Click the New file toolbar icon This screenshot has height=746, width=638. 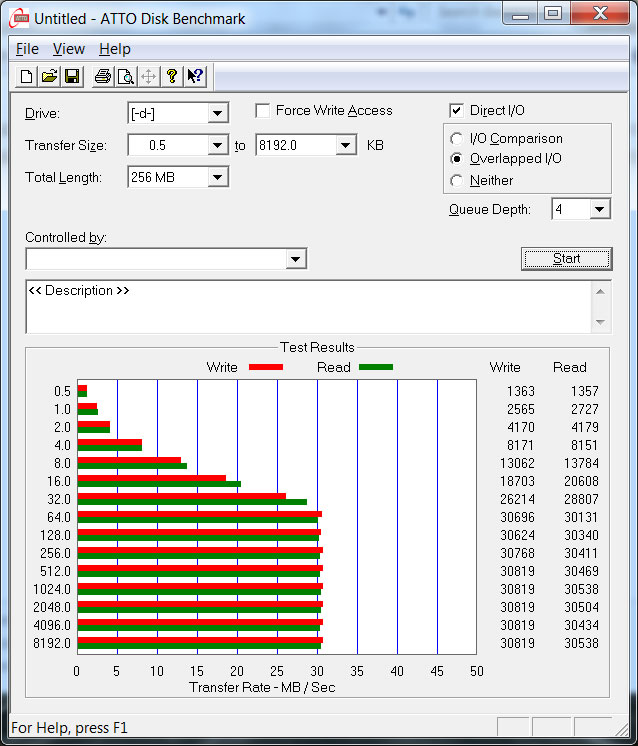tap(27, 76)
